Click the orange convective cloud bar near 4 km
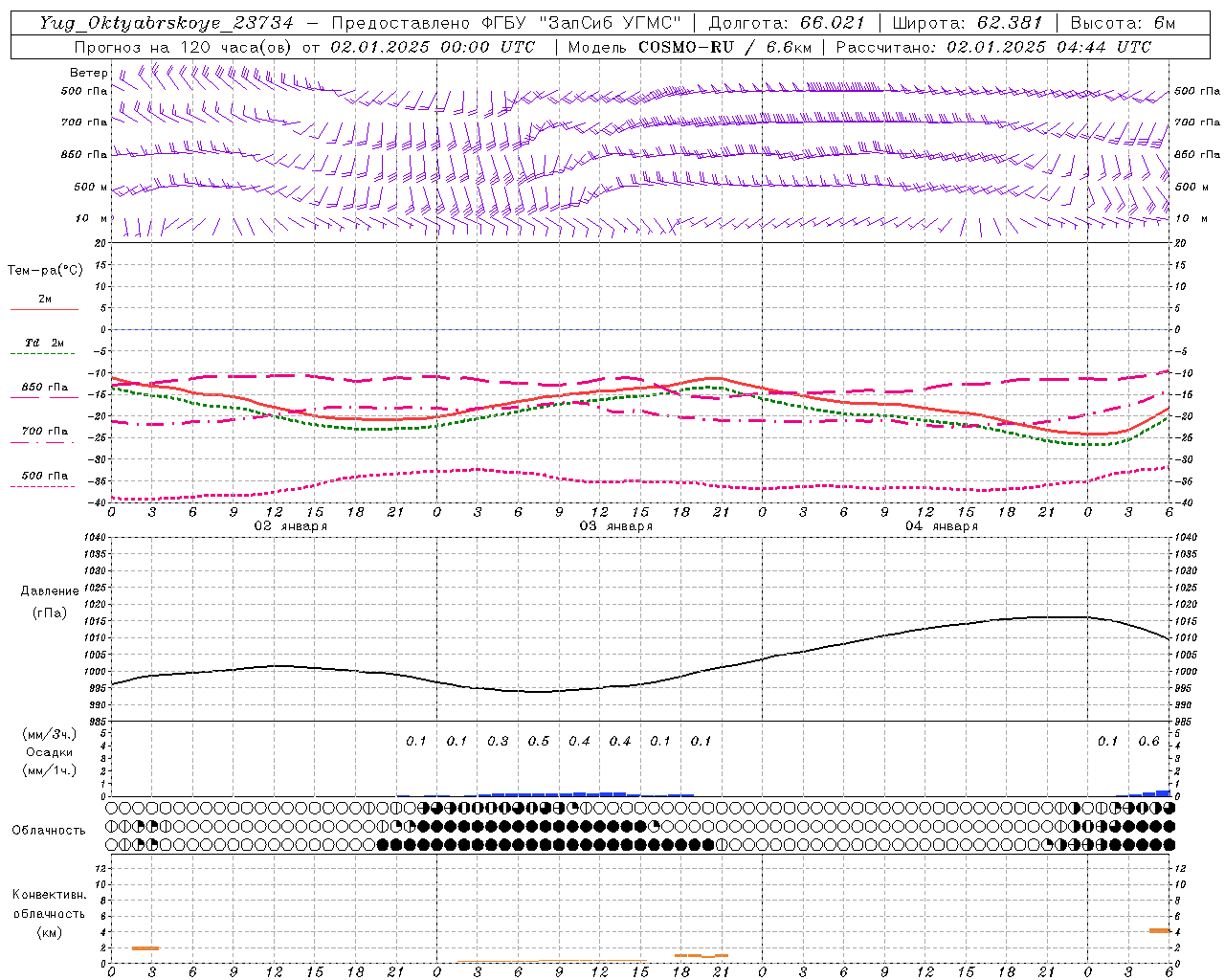 1159,930
